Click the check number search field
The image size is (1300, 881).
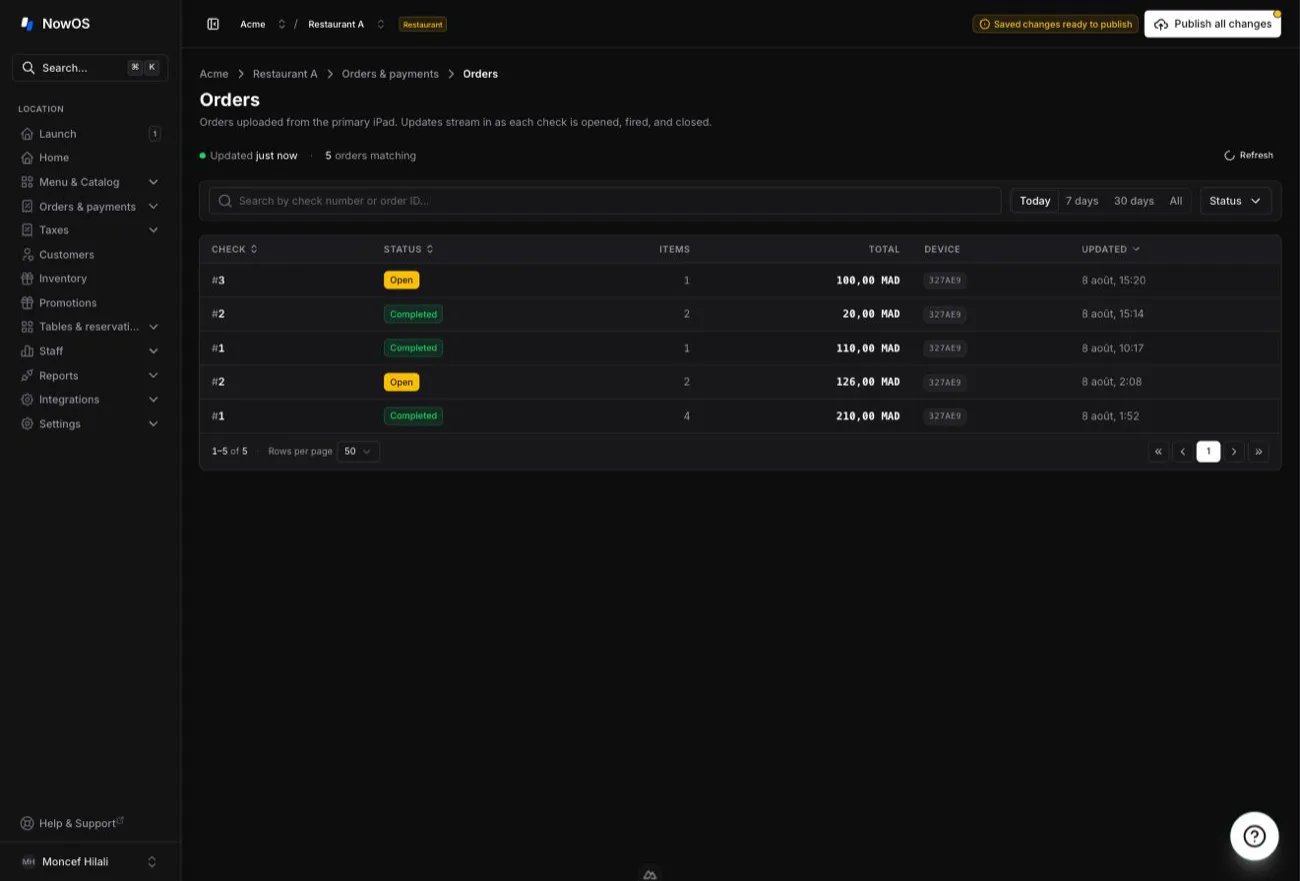click(605, 201)
